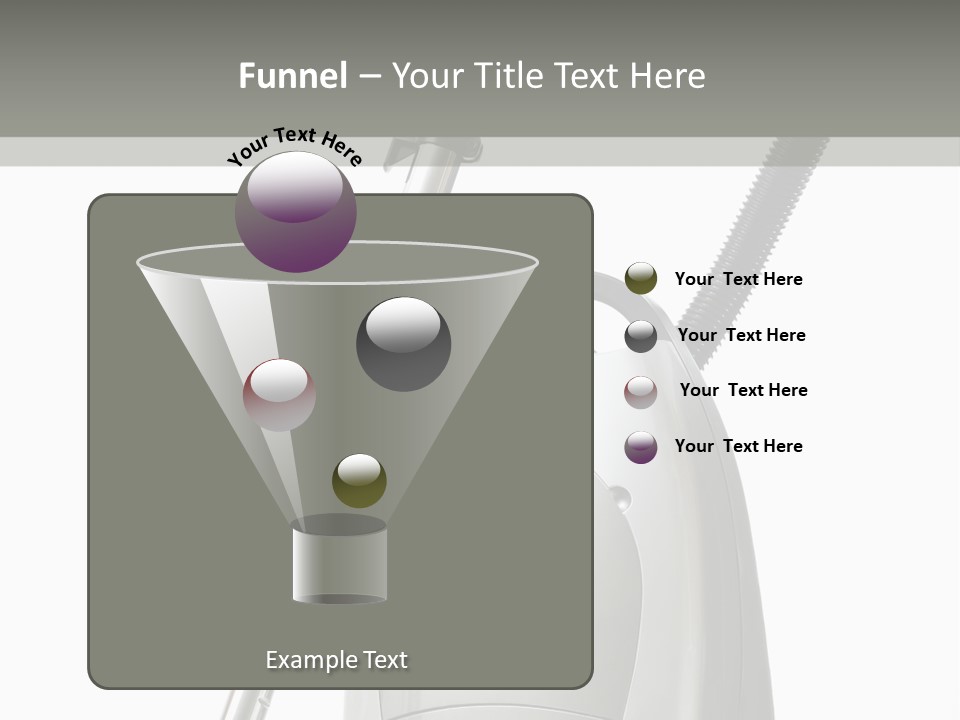Select the legend text beside the gray sphere
960x720 pixels.
[741, 335]
